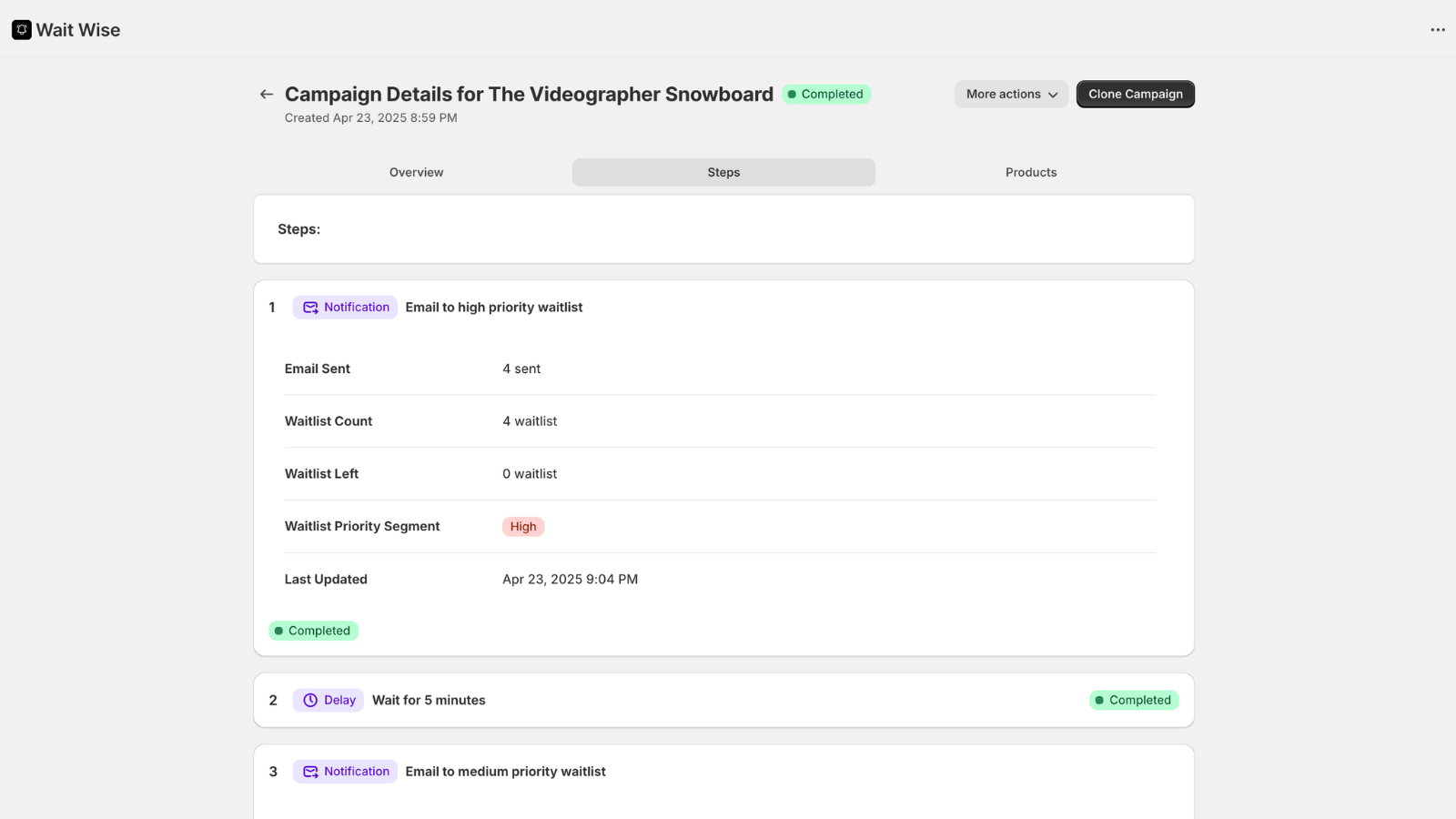Image resolution: width=1456 pixels, height=819 pixels.
Task: Click the Clone Campaign button
Action: point(1136,94)
